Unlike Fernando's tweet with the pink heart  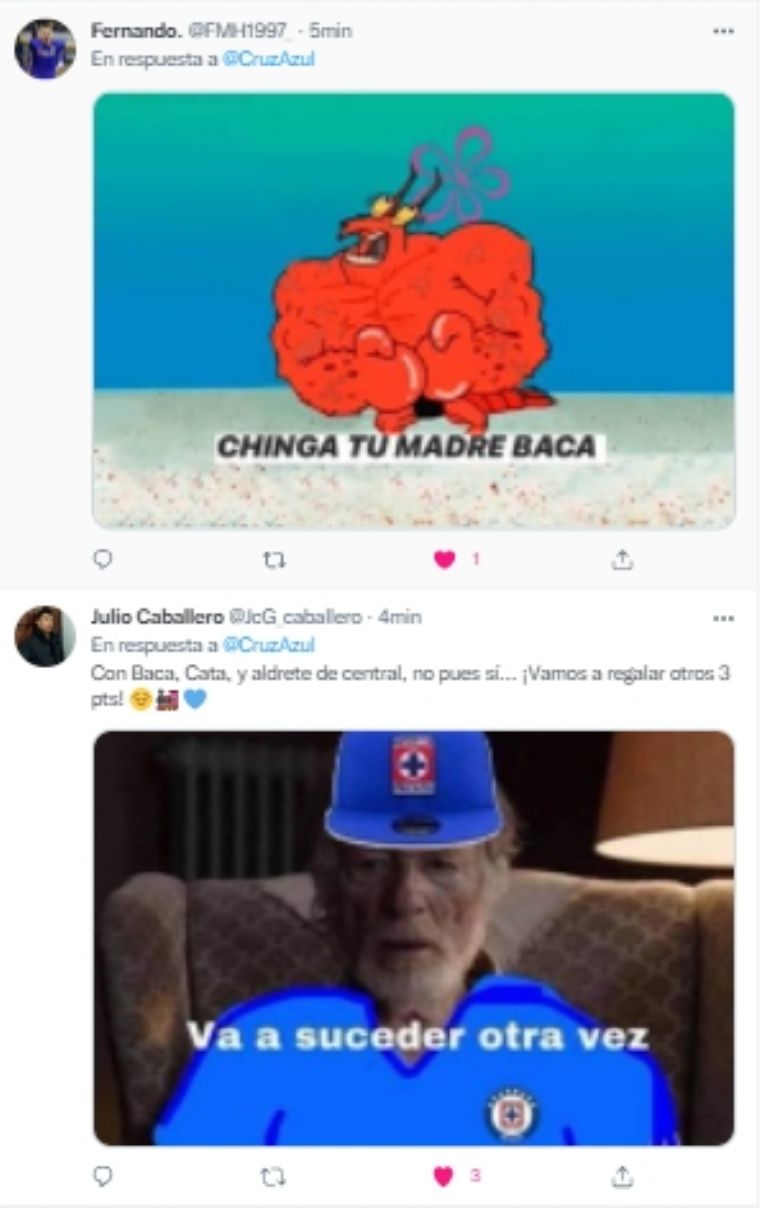[x=444, y=560]
